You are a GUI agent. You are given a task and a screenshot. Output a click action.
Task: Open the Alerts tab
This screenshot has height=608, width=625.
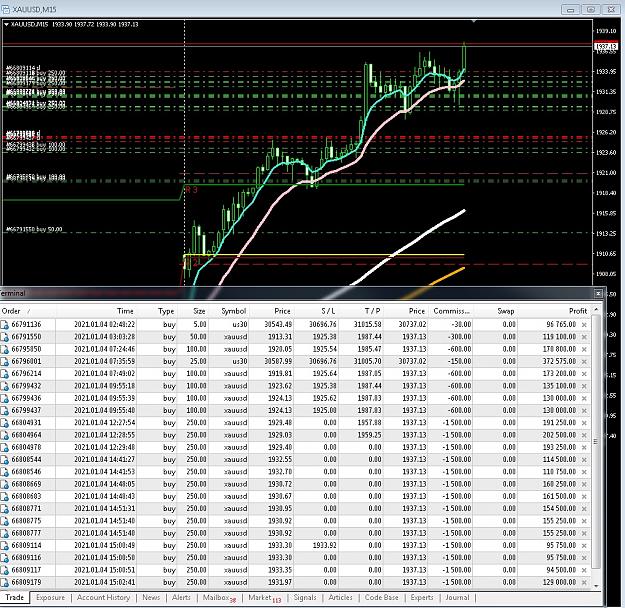coord(181,598)
